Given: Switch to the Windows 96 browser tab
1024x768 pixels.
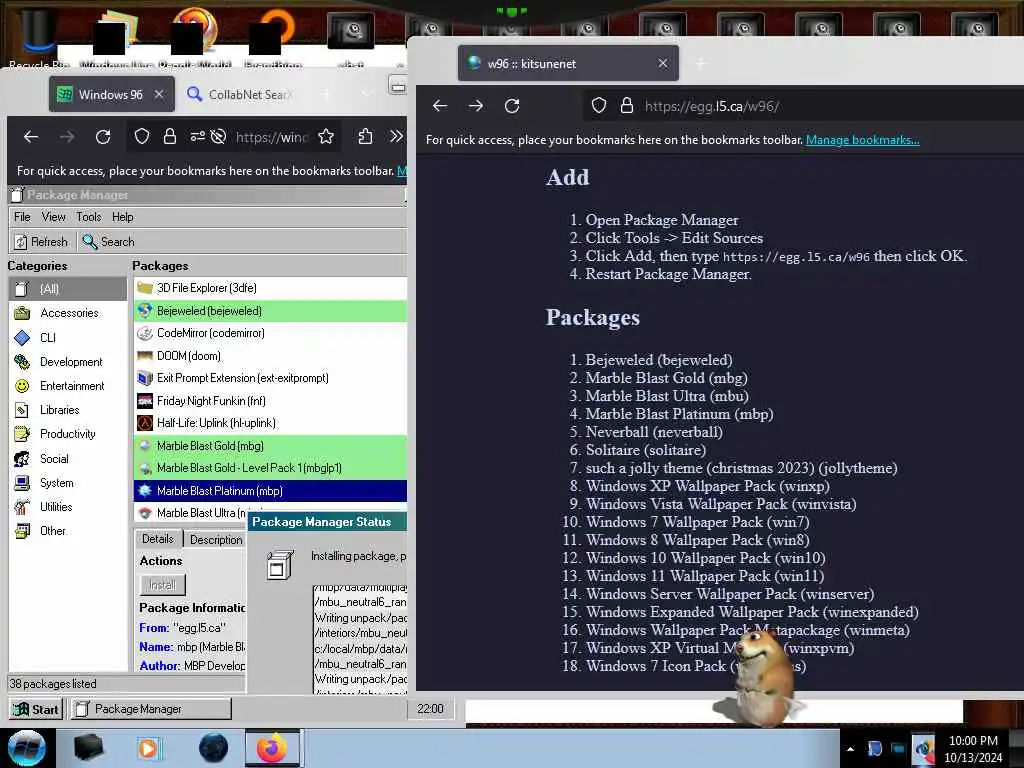Looking at the screenshot, I should coord(111,95).
